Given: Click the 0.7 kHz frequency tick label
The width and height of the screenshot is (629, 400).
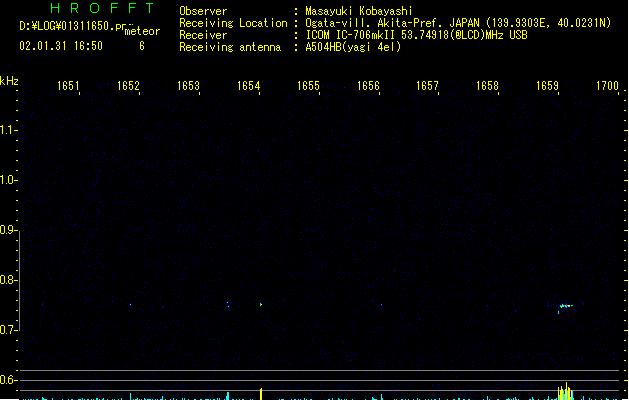Looking at the screenshot, I should coord(7,330).
